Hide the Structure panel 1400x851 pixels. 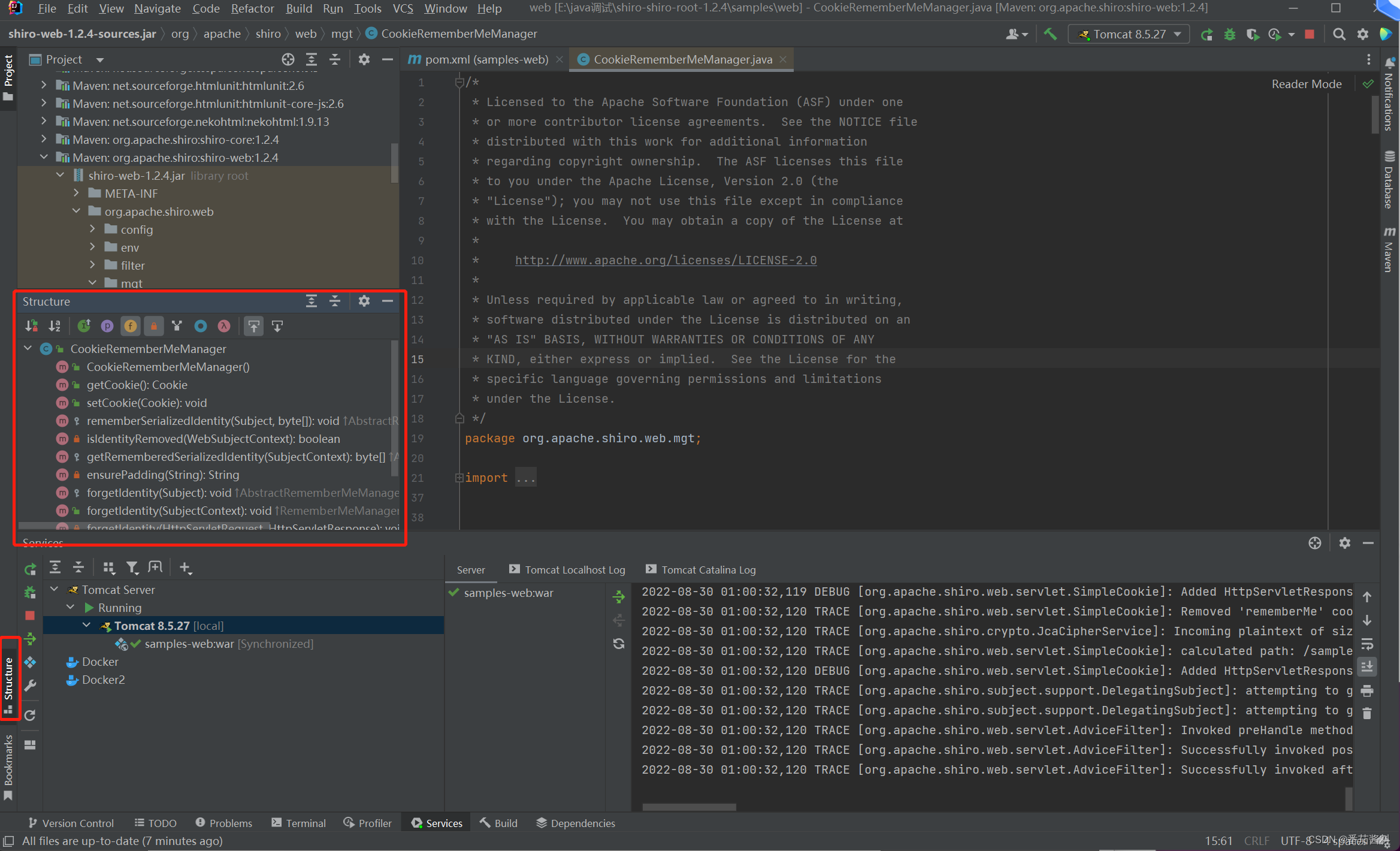tap(388, 301)
